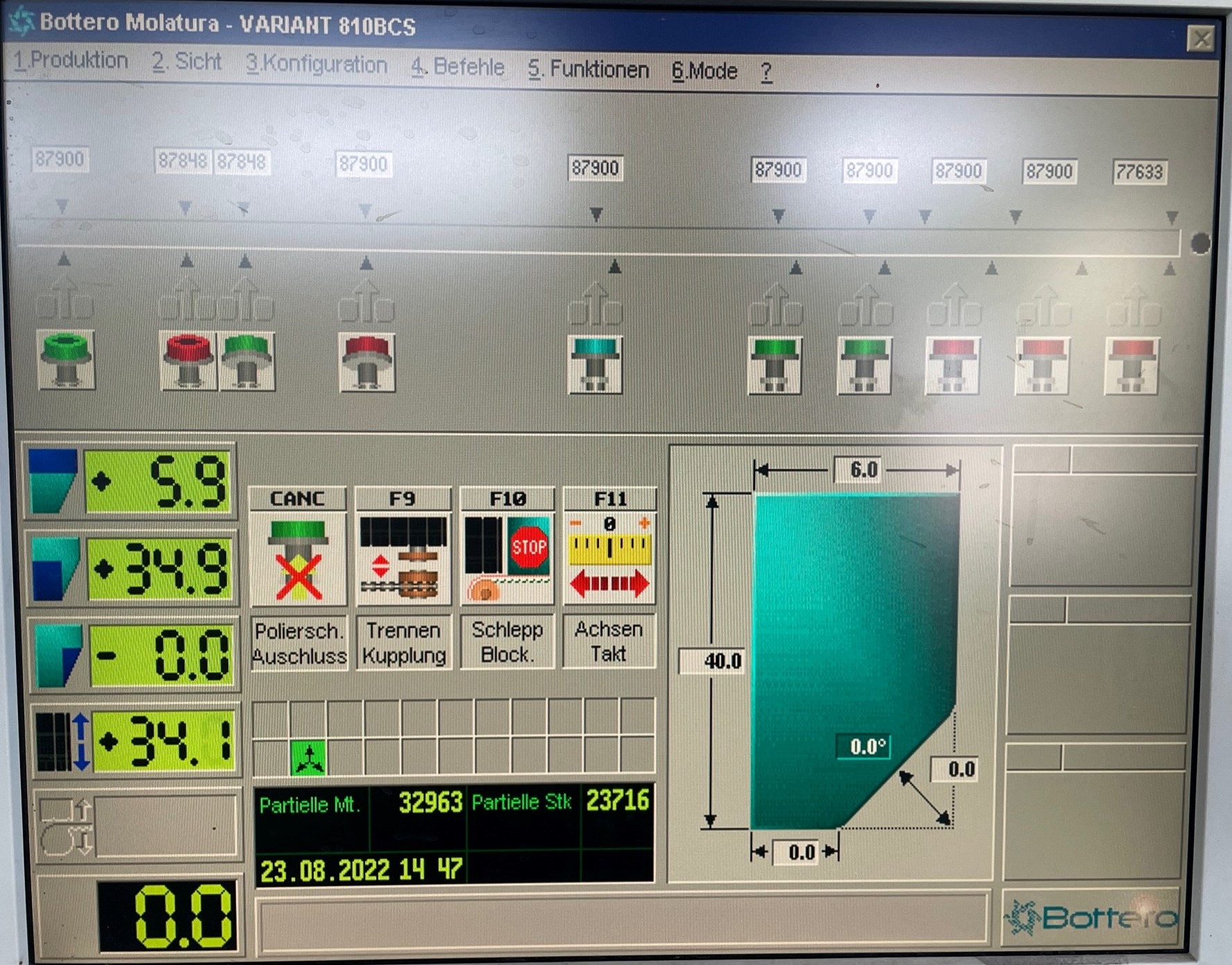Select the green cup wheel under right 87848

(x=246, y=361)
